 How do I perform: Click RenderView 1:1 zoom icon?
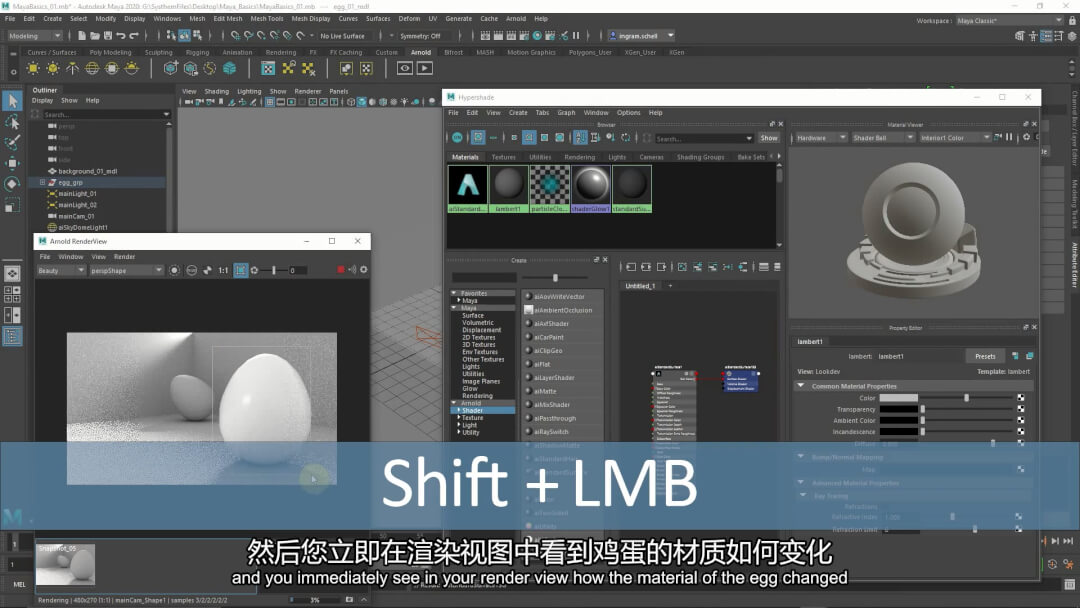pyautogui.click(x=223, y=271)
